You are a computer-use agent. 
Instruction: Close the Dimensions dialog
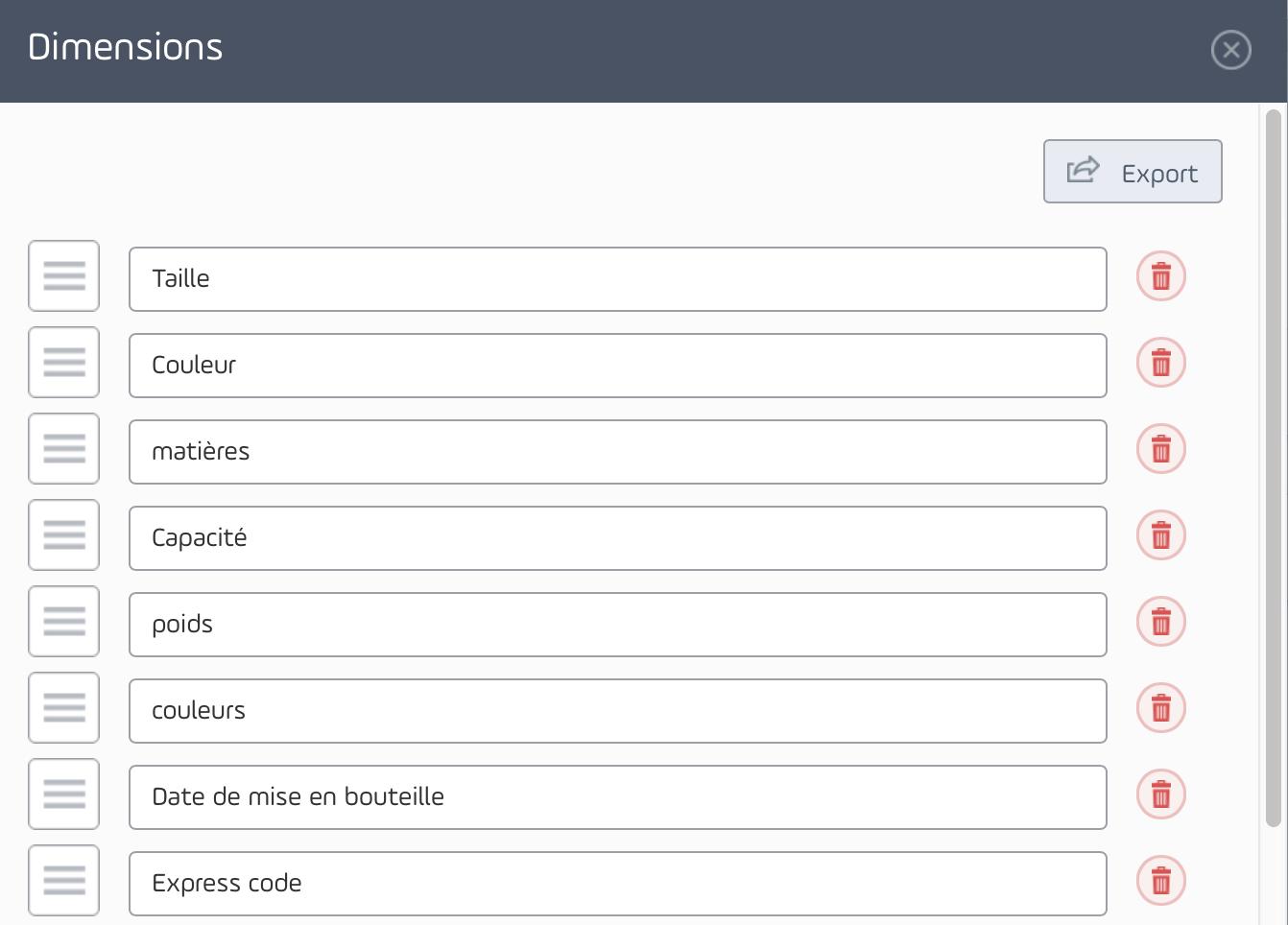tap(1231, 50)
